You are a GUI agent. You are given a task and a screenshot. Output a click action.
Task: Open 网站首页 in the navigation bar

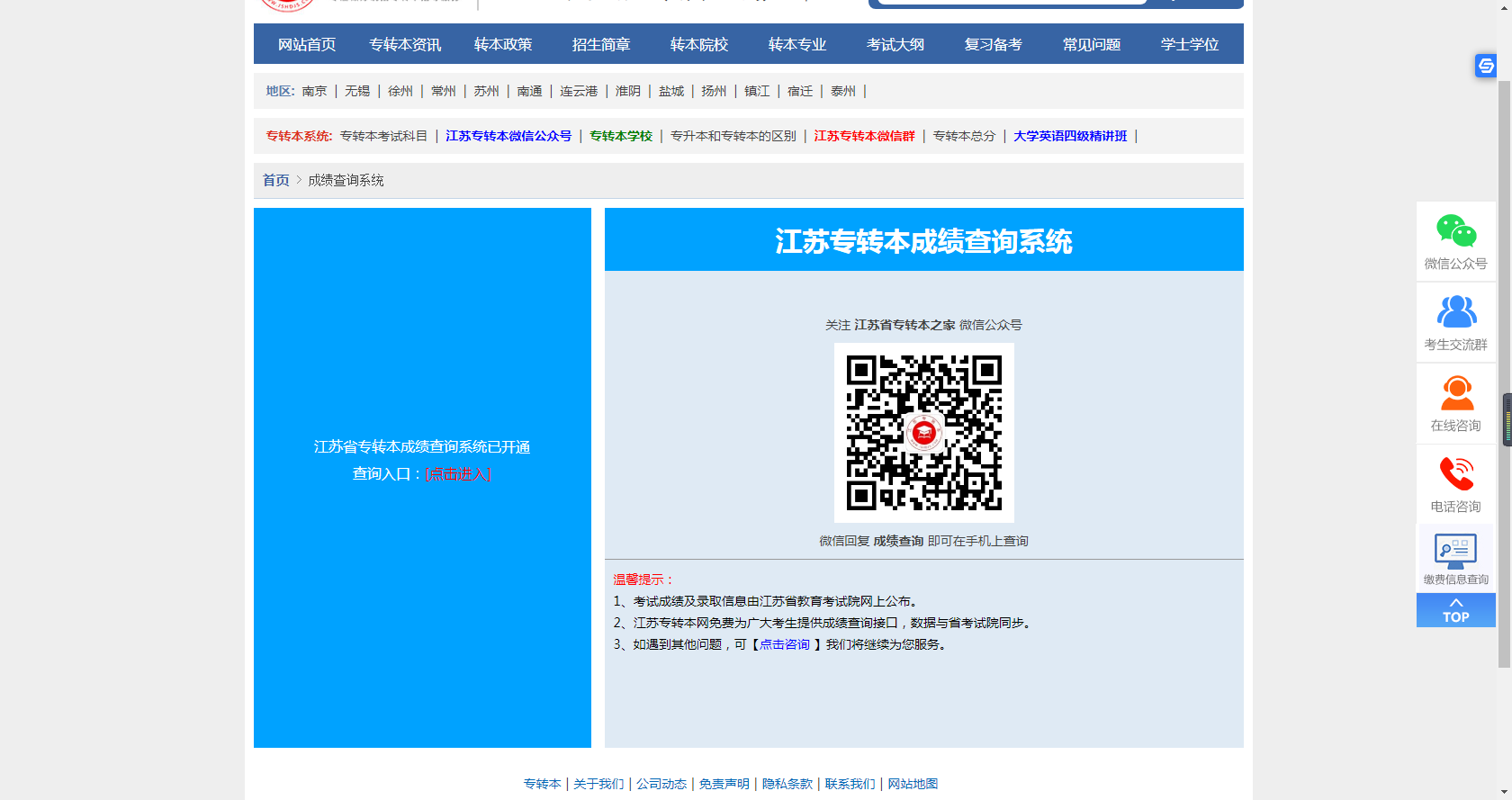coord(307,44)
